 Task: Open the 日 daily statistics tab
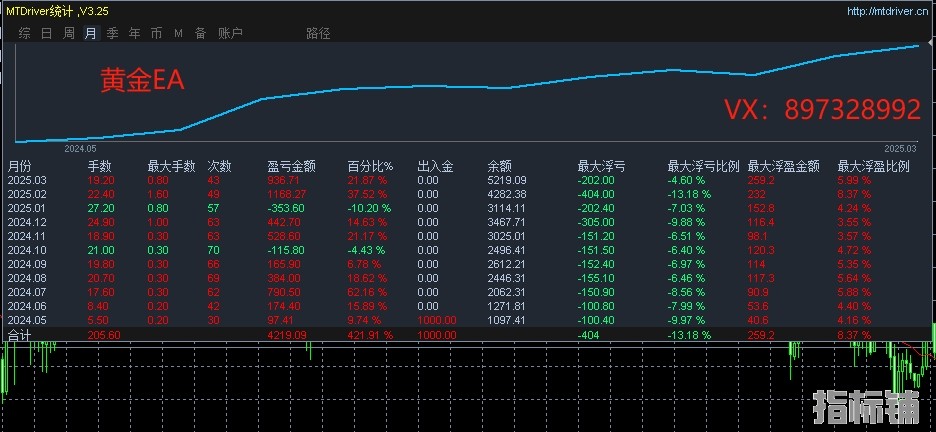click(x=47, y=33)
